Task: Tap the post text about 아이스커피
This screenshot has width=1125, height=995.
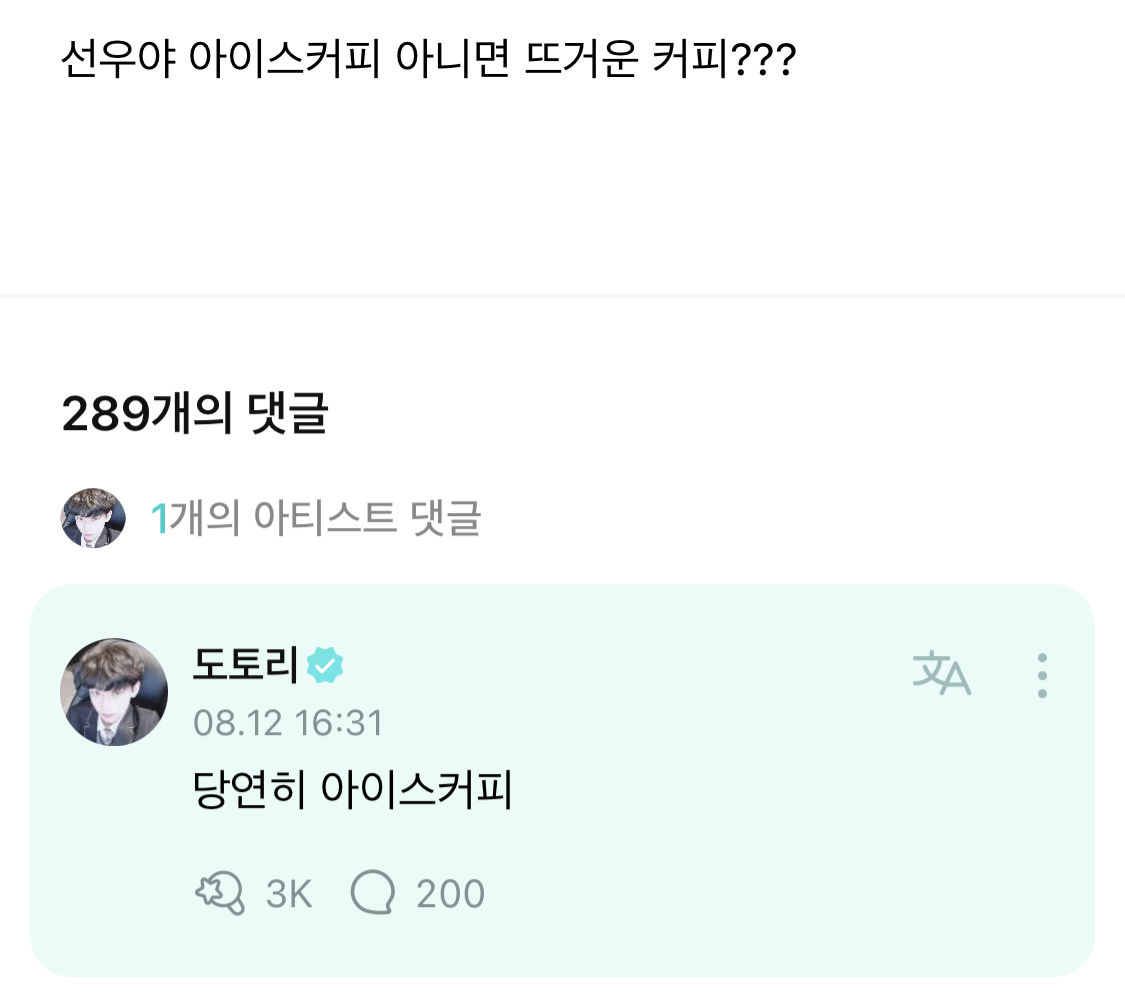Action: (x=428, y=65)
